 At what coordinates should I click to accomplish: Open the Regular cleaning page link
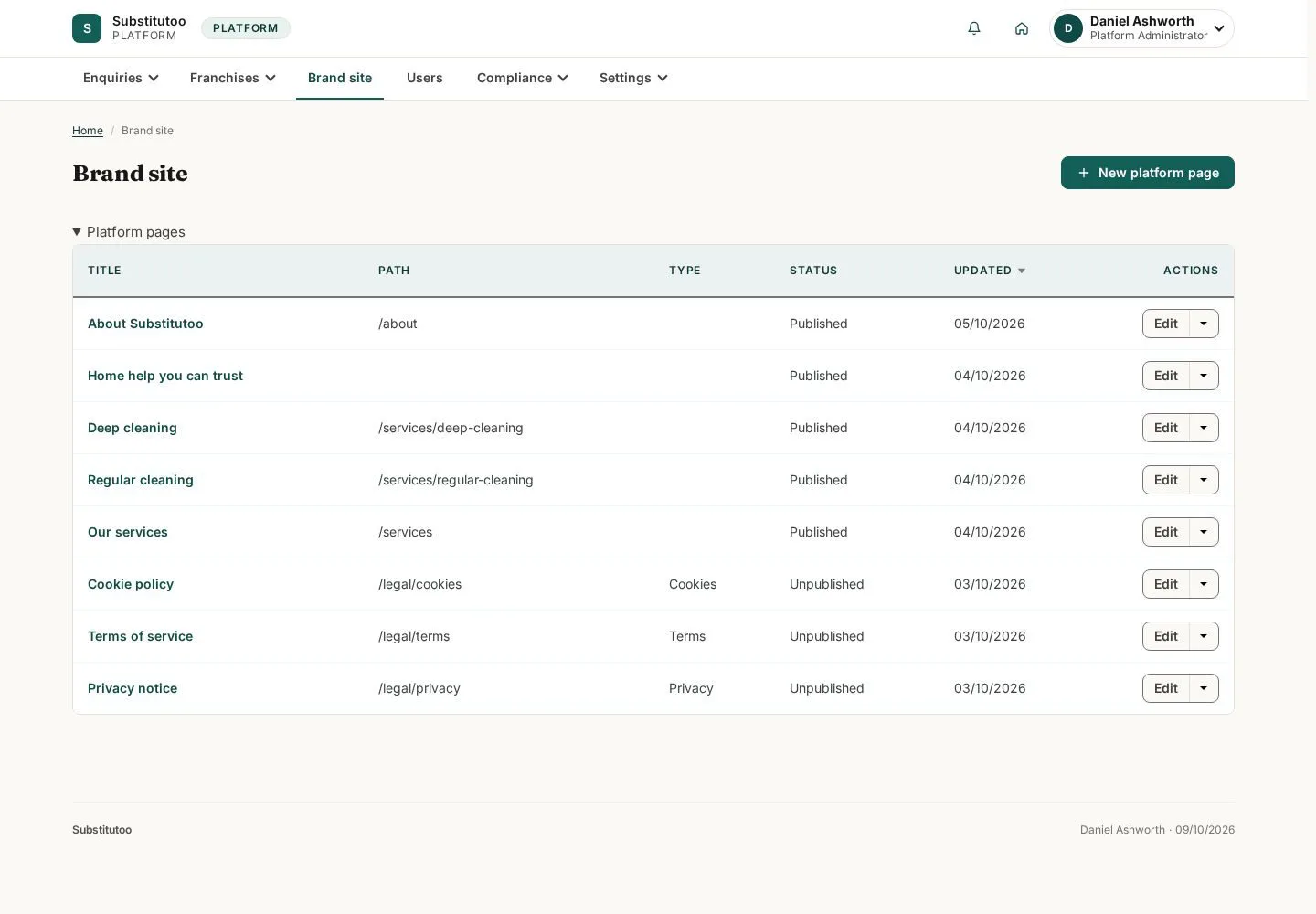pyautogui.click(x=141, y=480)
